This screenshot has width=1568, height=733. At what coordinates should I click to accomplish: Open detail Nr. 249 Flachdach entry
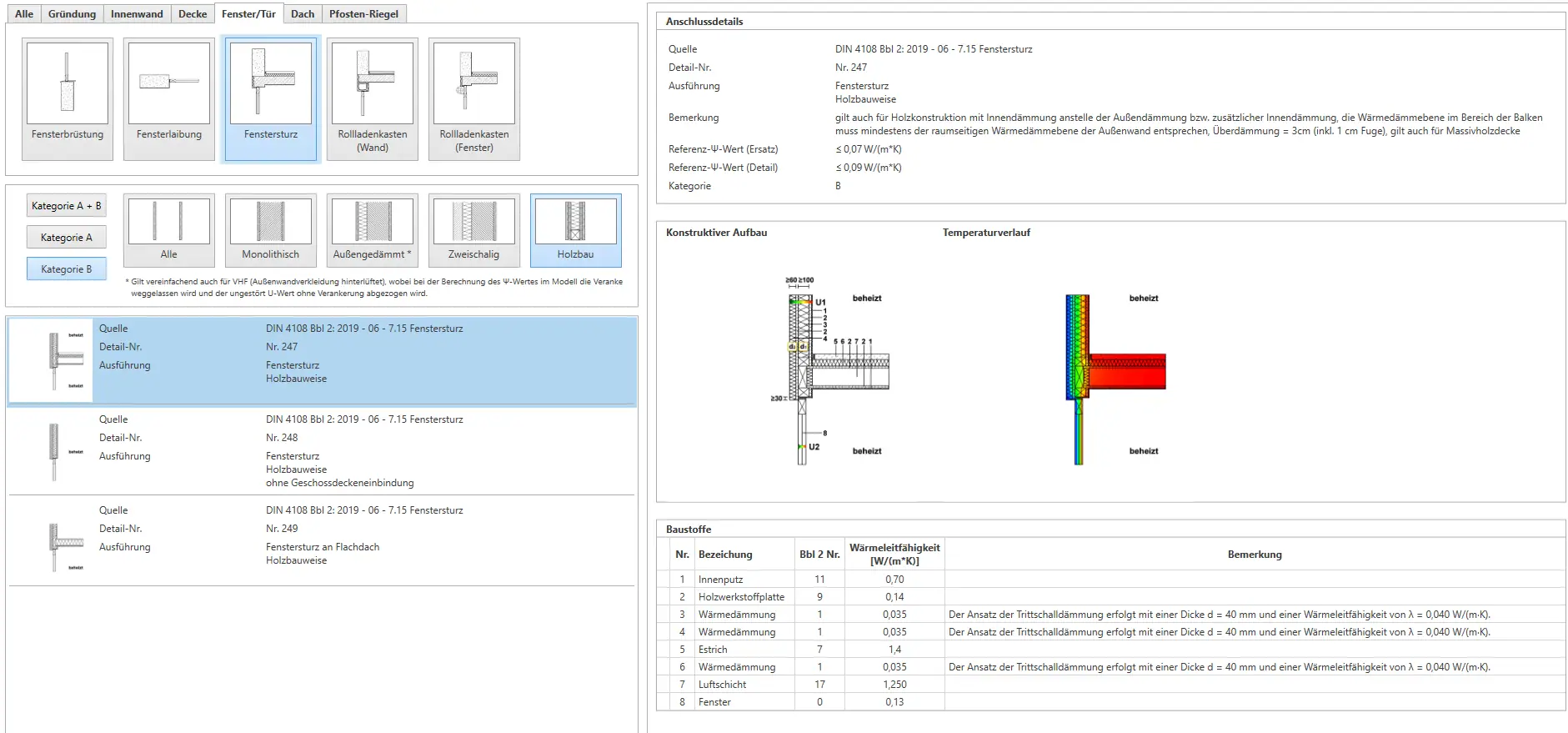point(322,541)
